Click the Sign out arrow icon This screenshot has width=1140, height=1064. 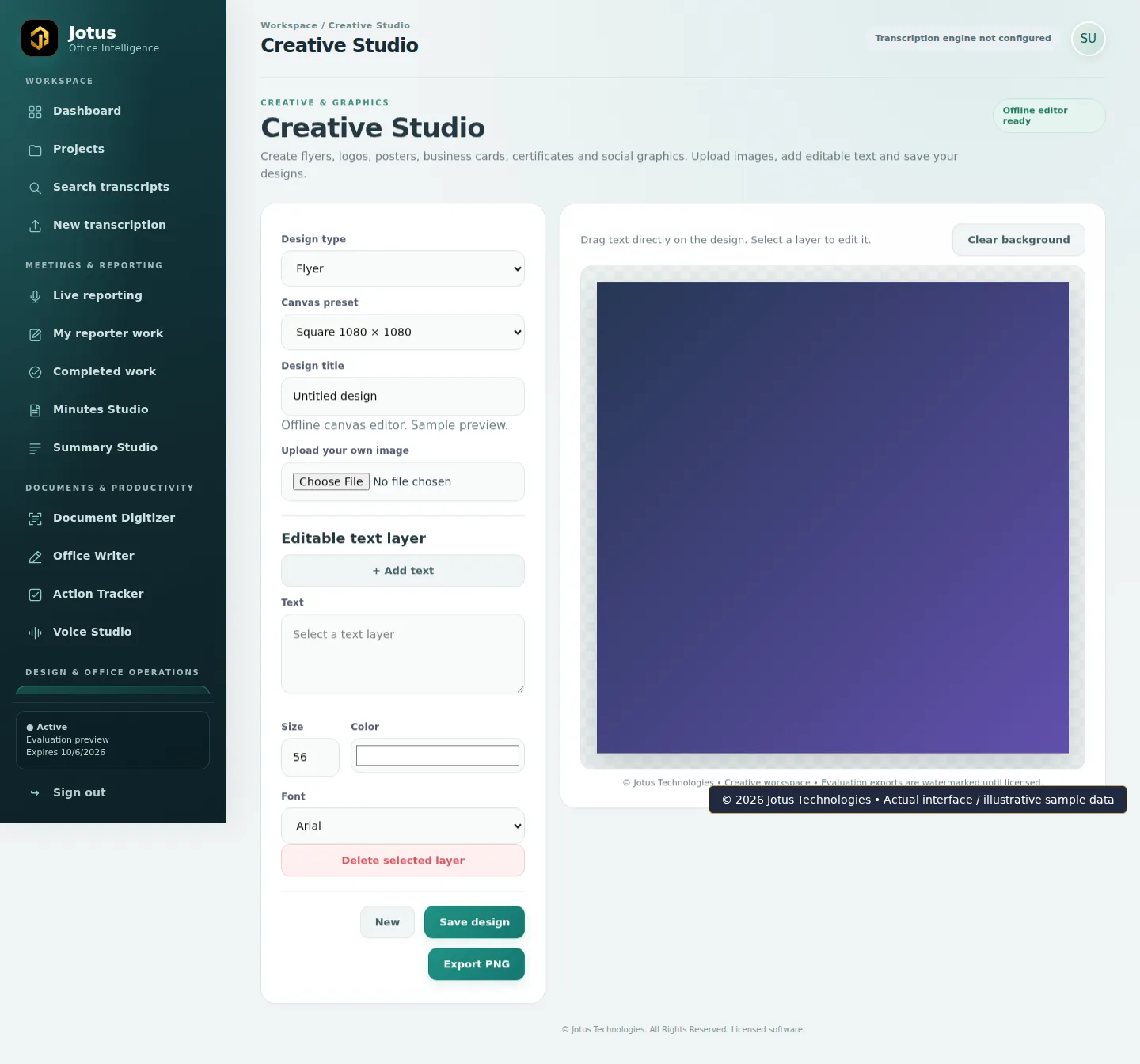pyautogui.click(x=35, y=792)
